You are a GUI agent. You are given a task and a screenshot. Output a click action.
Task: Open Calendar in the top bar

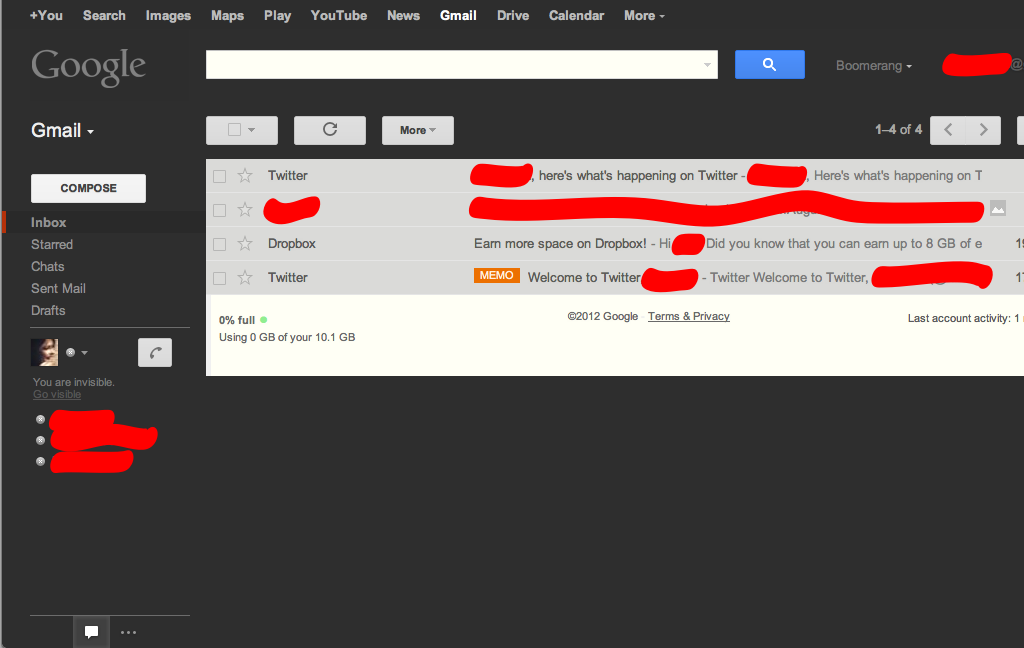[576, 16]
